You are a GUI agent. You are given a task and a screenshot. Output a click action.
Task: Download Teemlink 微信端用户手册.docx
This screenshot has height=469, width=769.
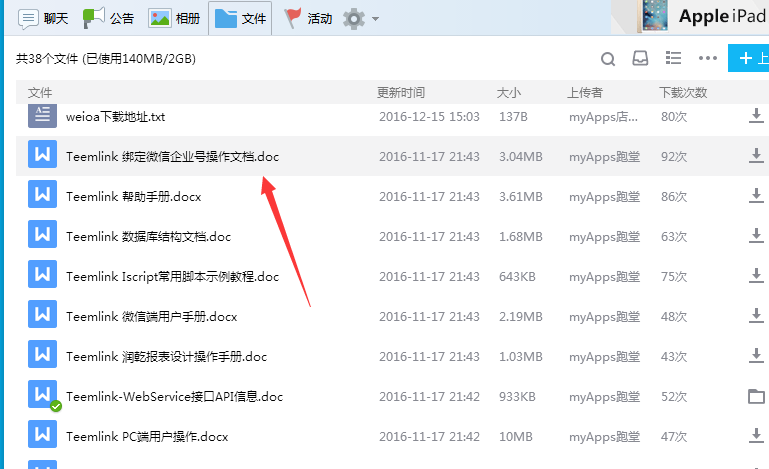click(756, 316)
